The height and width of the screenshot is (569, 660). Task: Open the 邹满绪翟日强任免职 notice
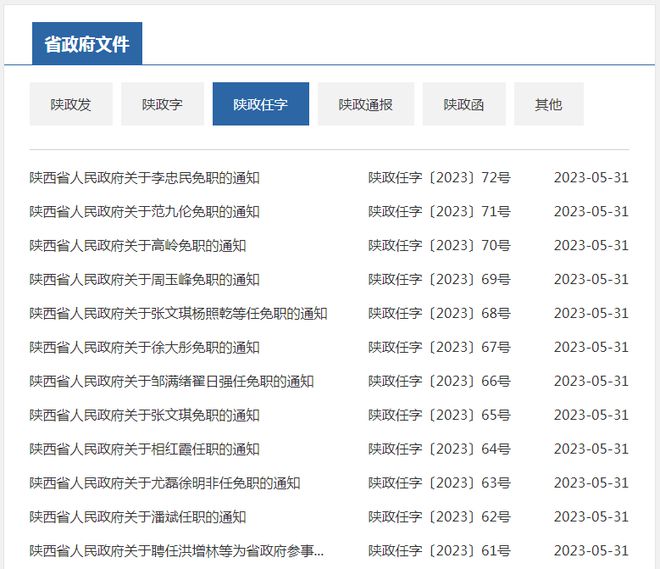(x=172, y=381)
